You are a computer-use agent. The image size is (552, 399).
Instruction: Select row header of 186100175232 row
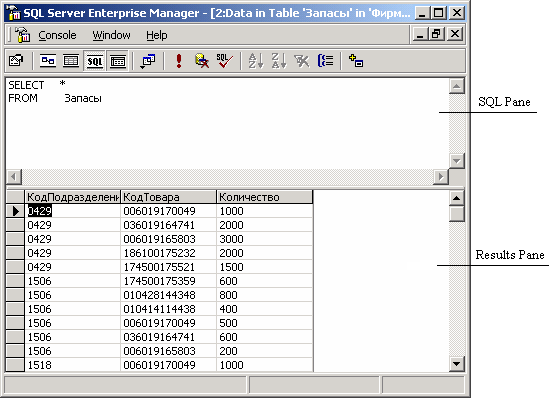click(15, 253)
